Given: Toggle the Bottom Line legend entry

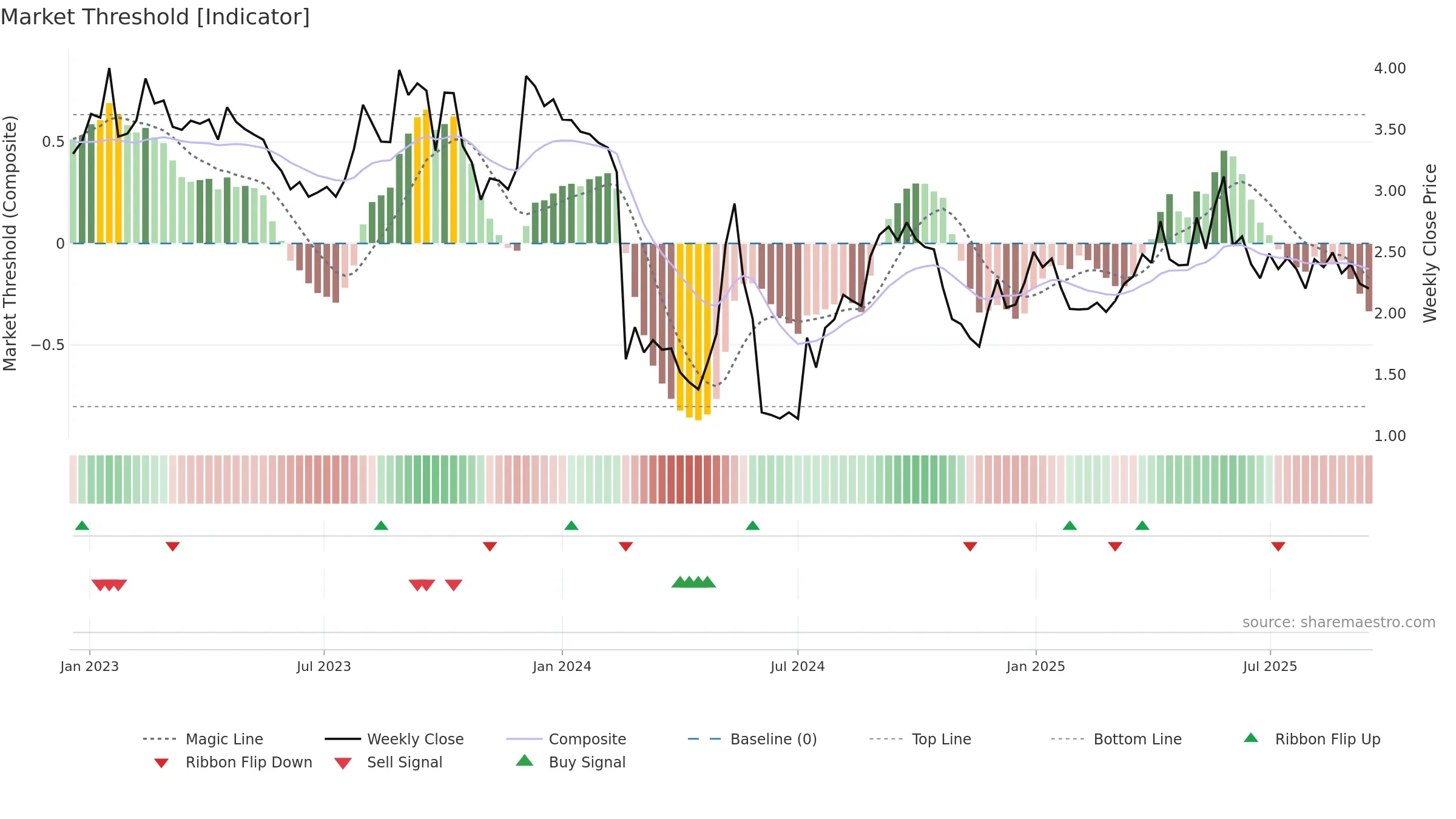Looking at the screenshot, I should tap(1116, 739).
